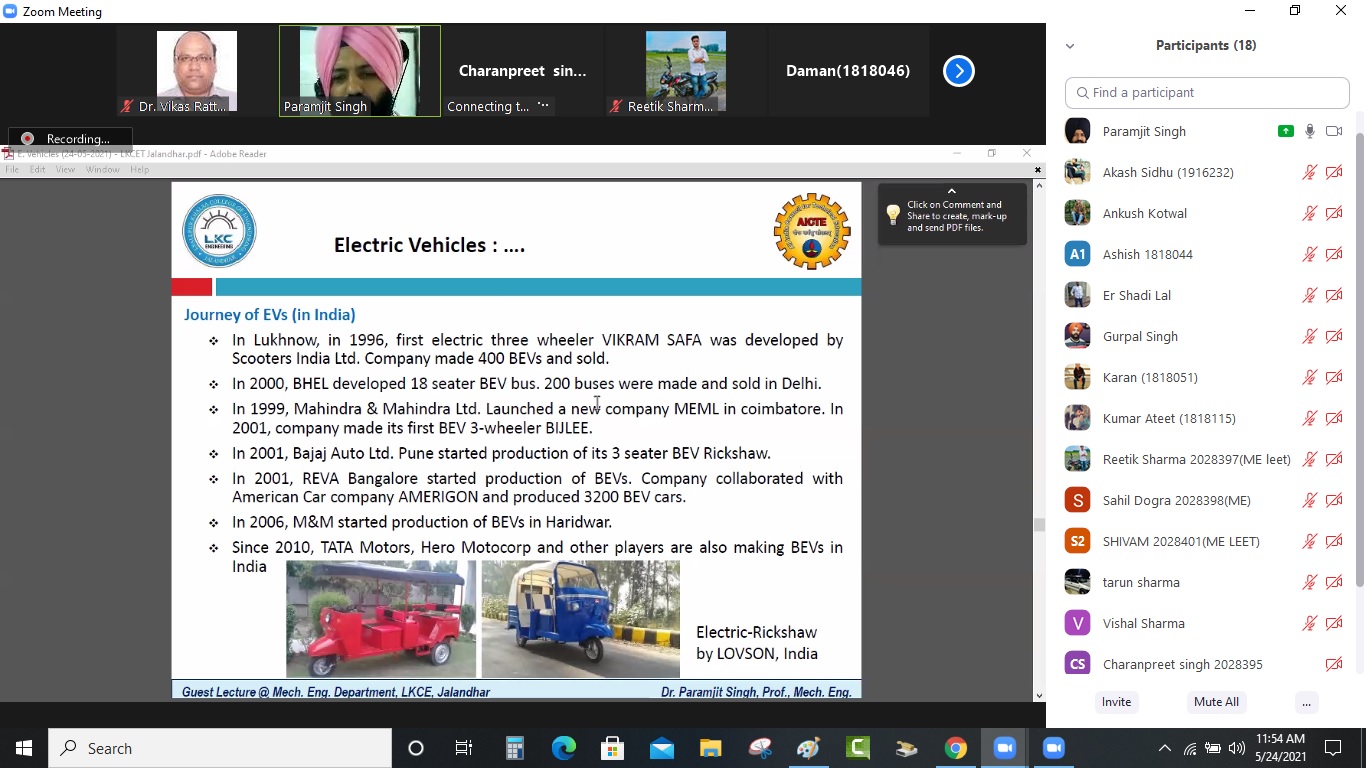Open Calculator from the taskbar
Viewport: 1366px width, 768px height.
pyautogui.click(x=515, y=748)
